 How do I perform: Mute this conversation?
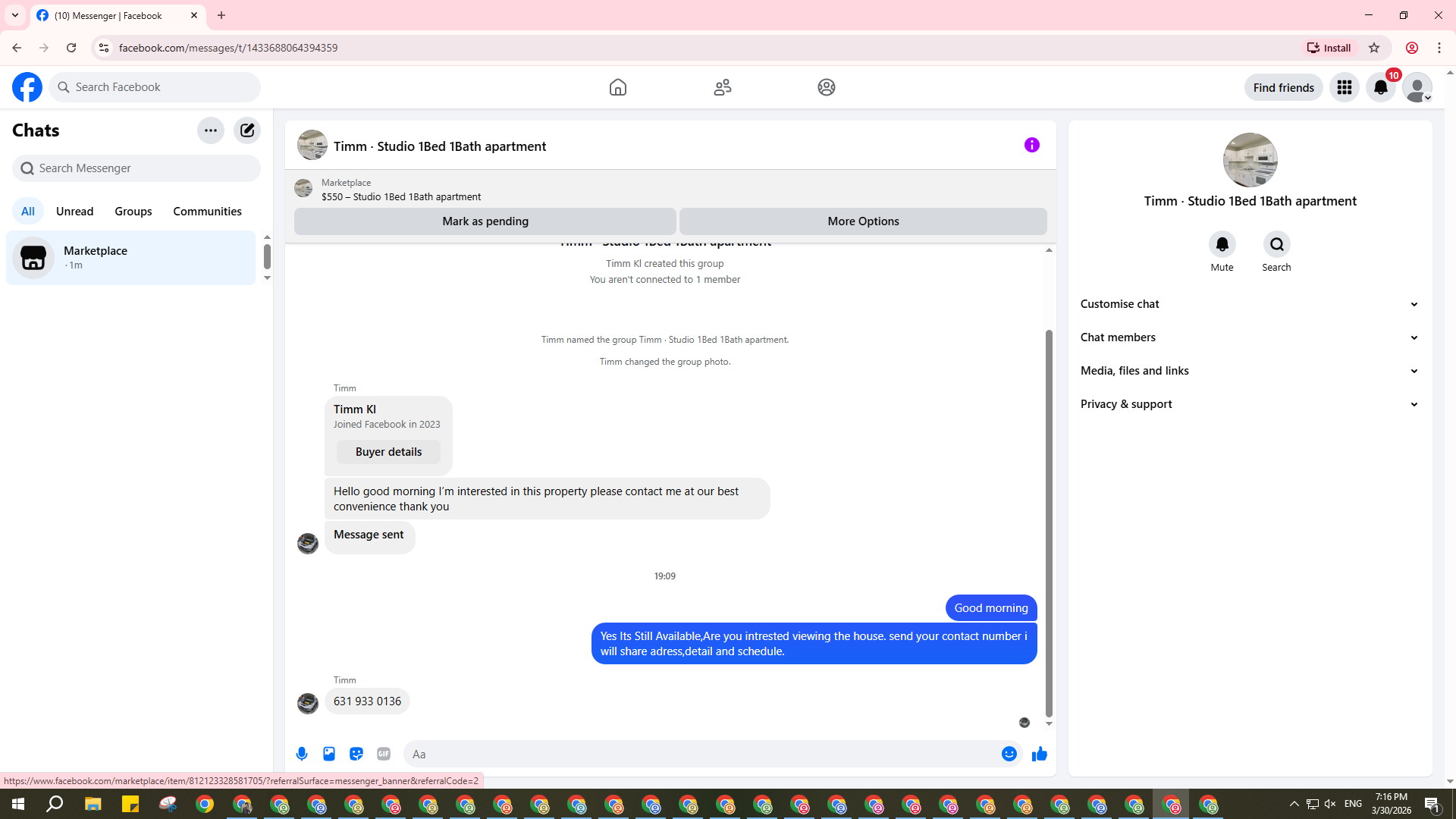[x=1222, y=244]
